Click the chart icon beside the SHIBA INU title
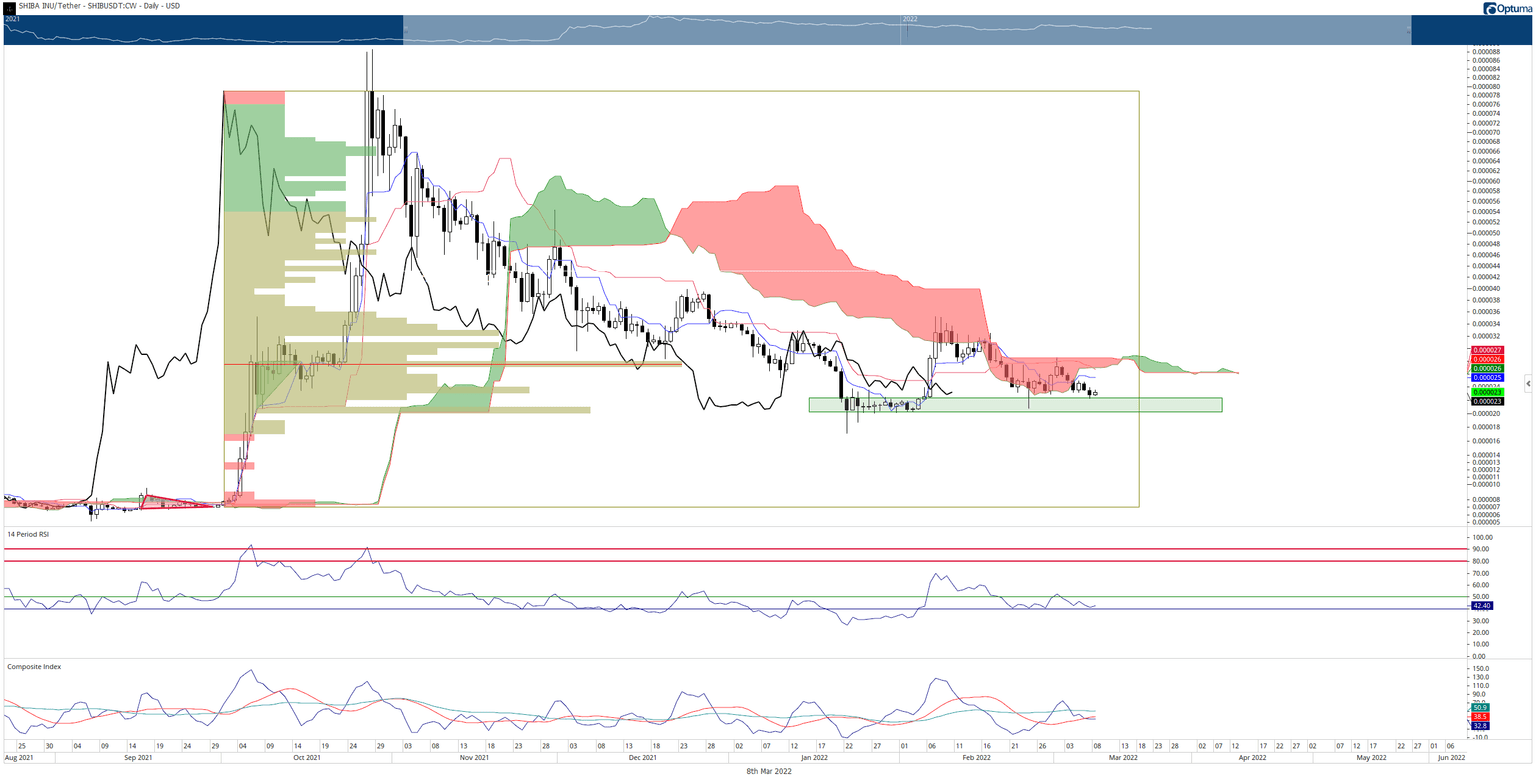 pyautogui.click(x=10, y=8)
